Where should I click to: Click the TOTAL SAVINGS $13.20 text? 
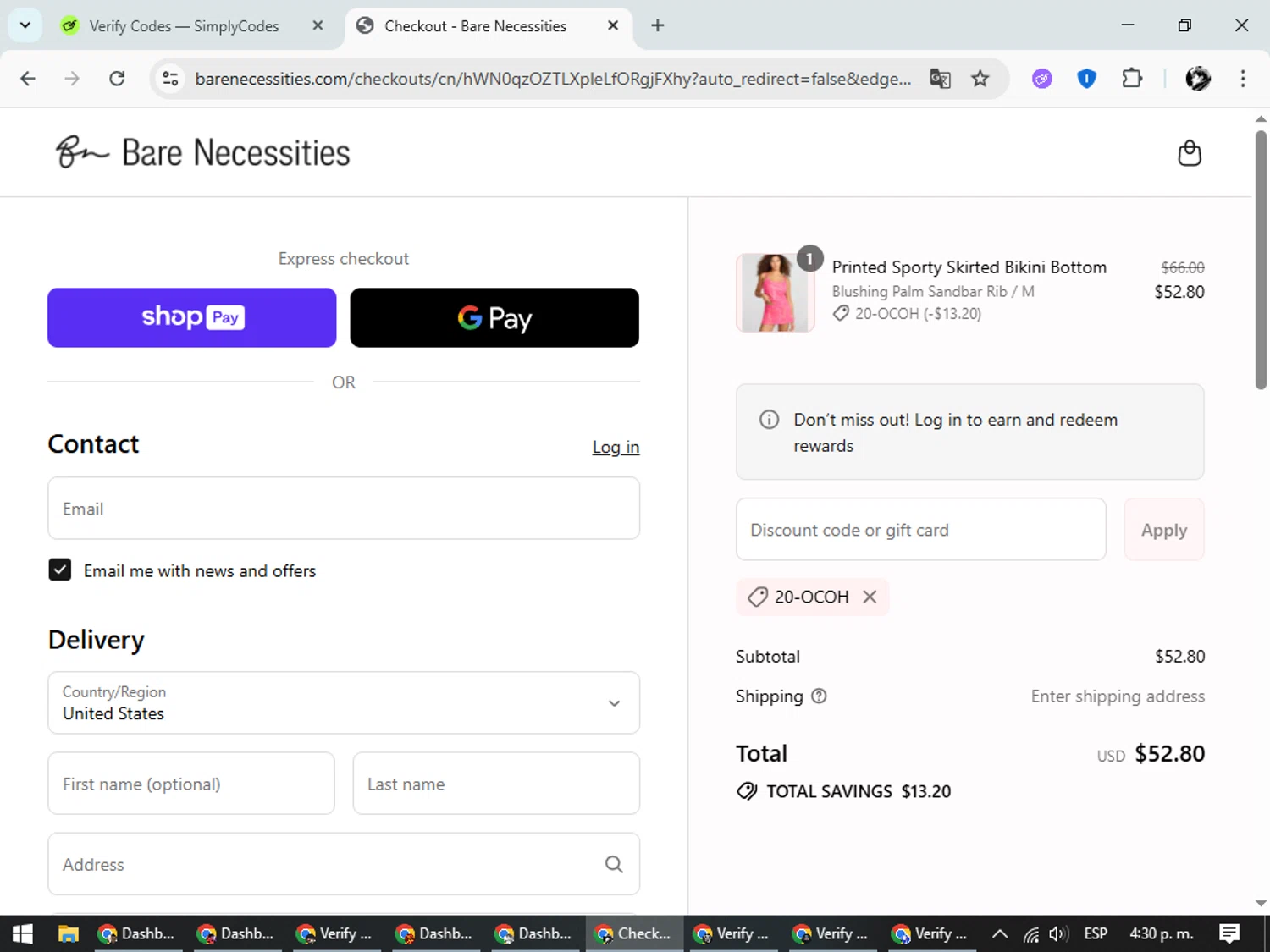click(859, 791)
